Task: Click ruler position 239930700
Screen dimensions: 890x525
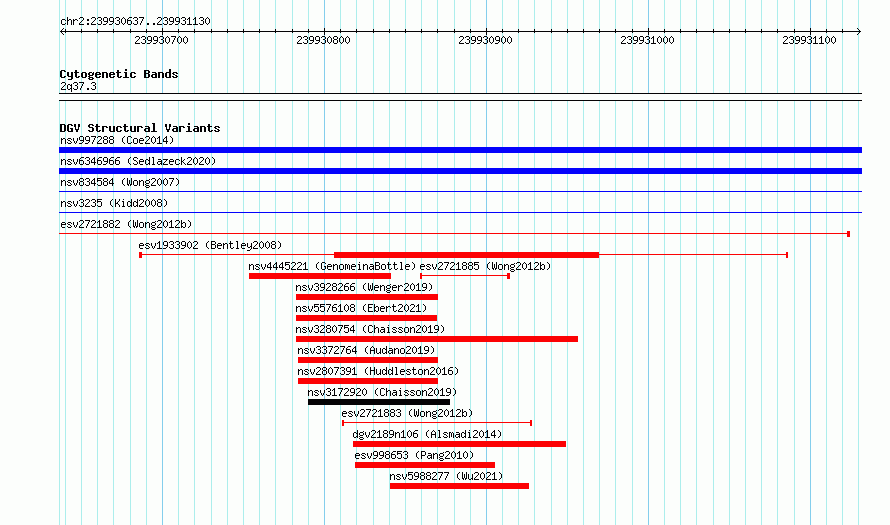Action: [x=161, y=40]
